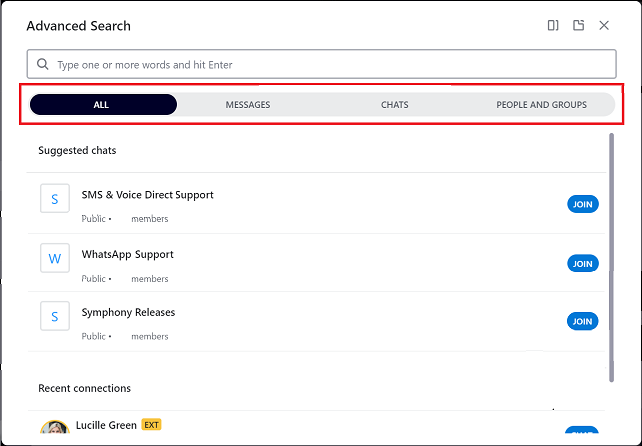Open WhatsApp Support title
The image size is (642, 446).
click(127, 254)
